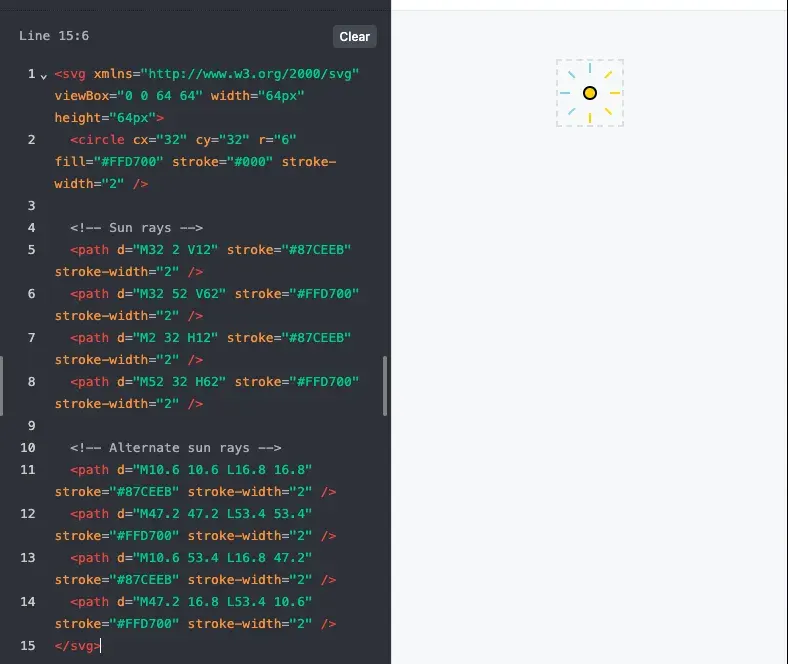This screenshot has height=664, width=788.
Task: Click the Clear button
Action: [354, 37]
